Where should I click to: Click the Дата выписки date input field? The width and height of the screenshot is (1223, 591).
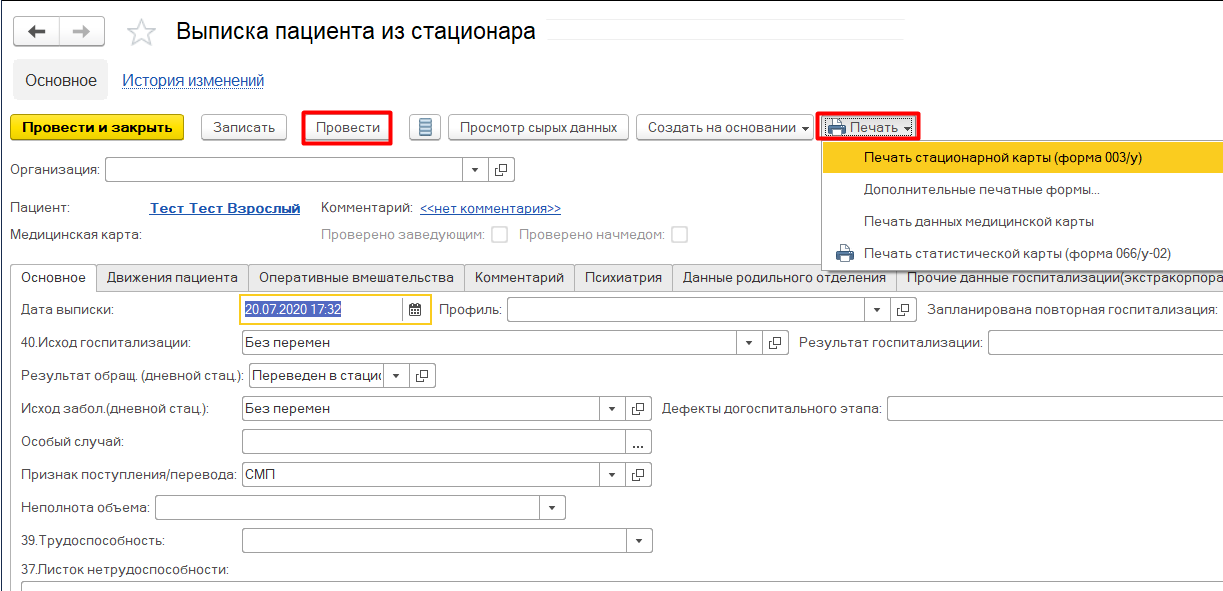point(320,310)
